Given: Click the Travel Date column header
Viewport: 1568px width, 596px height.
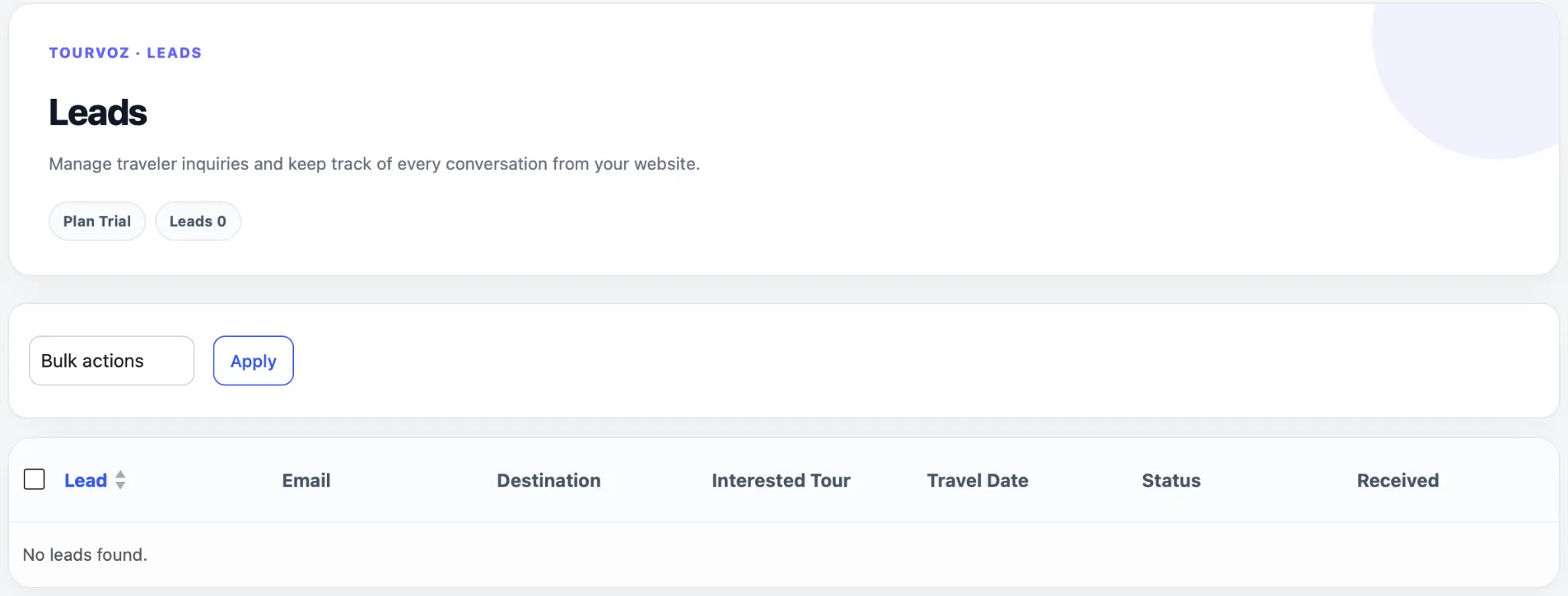Looking at the screenshot, I should coord(978,480).
